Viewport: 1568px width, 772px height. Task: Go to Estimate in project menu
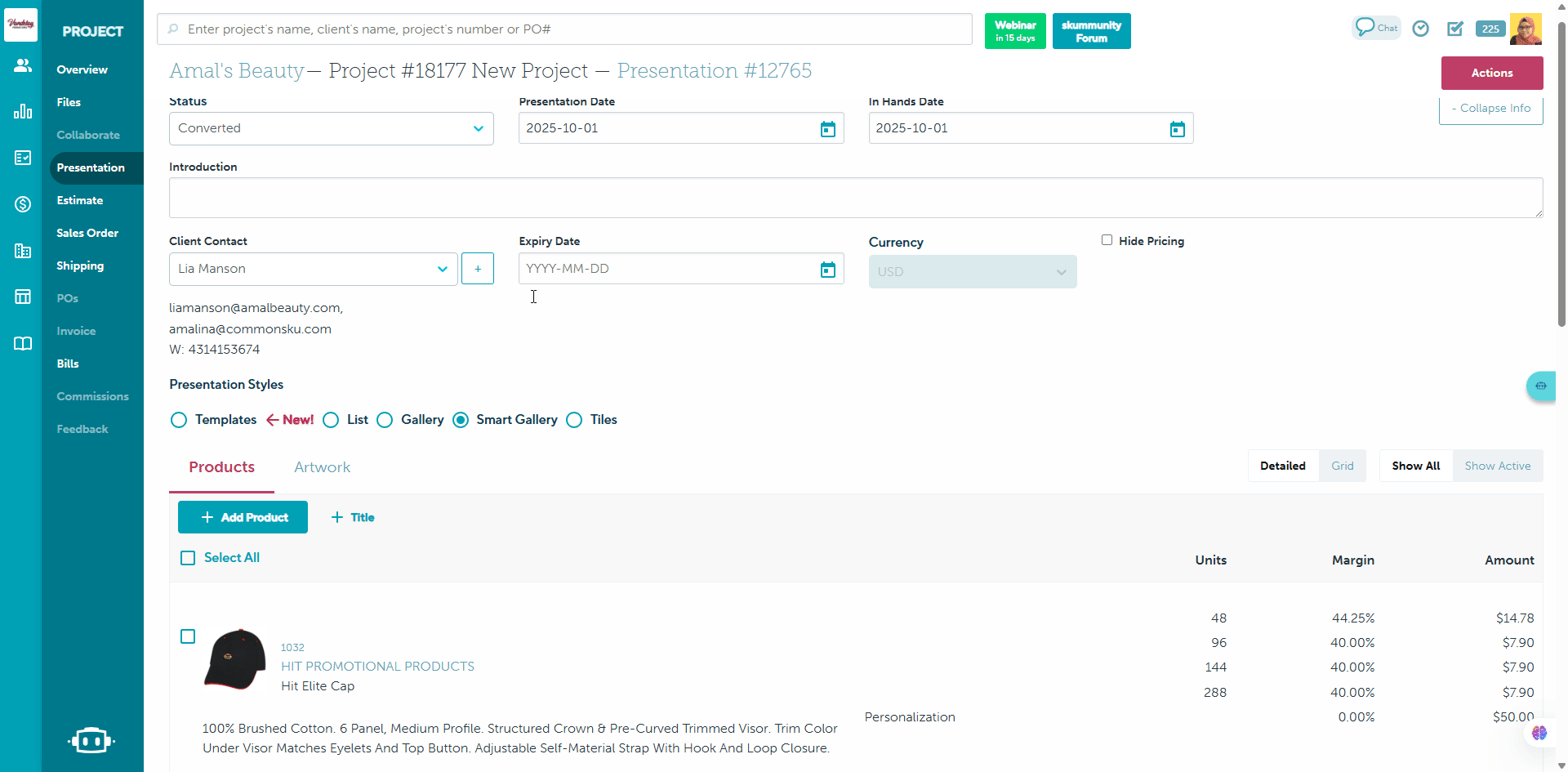click(x=80, y=200)
